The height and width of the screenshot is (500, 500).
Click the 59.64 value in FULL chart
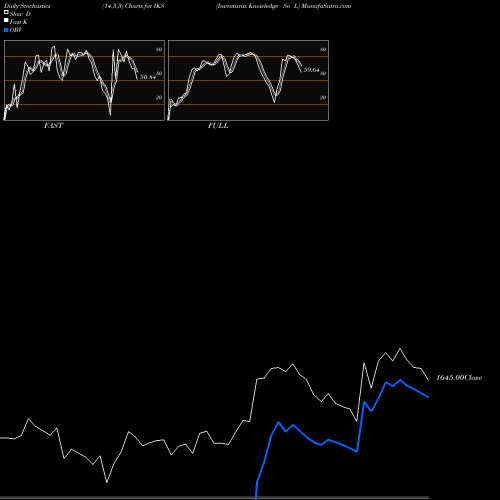click(312, 70)
